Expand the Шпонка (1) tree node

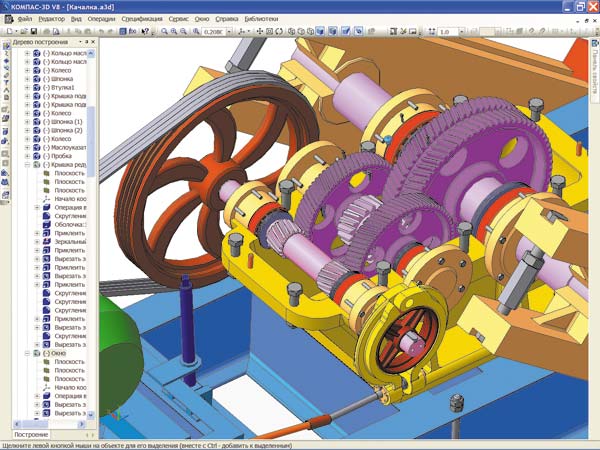[x=27, y=121]
